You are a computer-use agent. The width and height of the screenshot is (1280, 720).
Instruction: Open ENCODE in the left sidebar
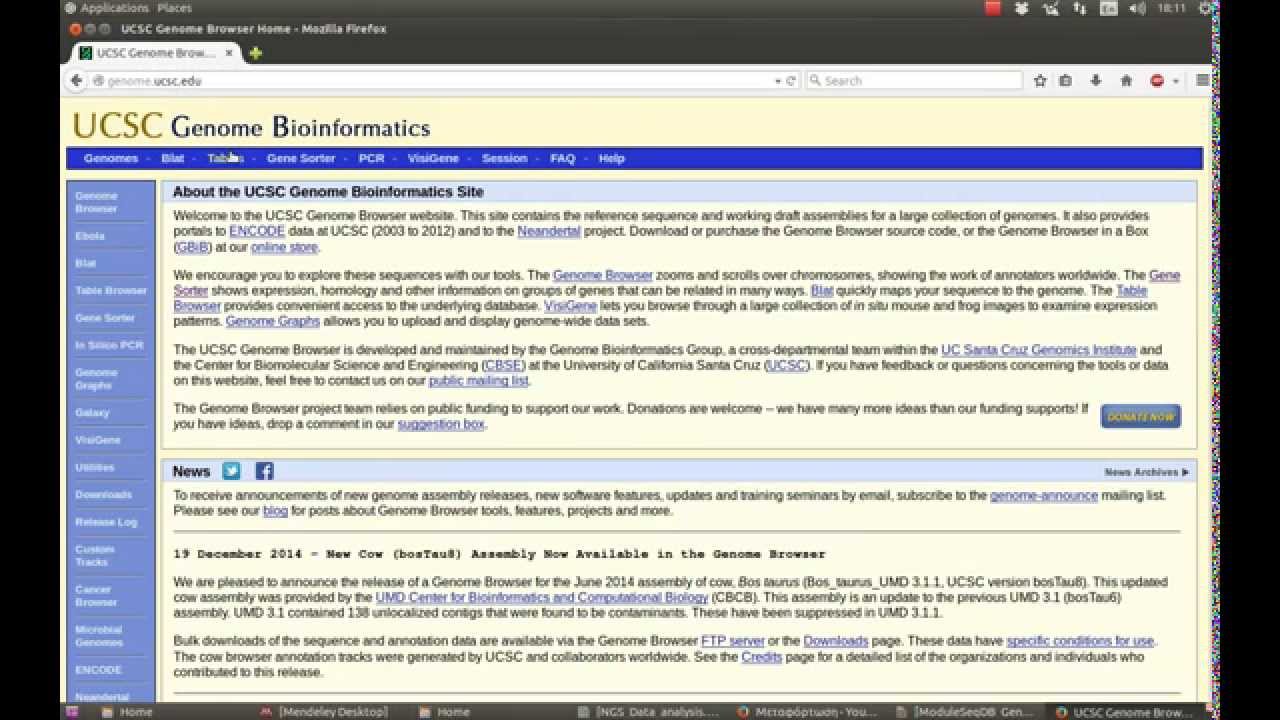point(98,670)
